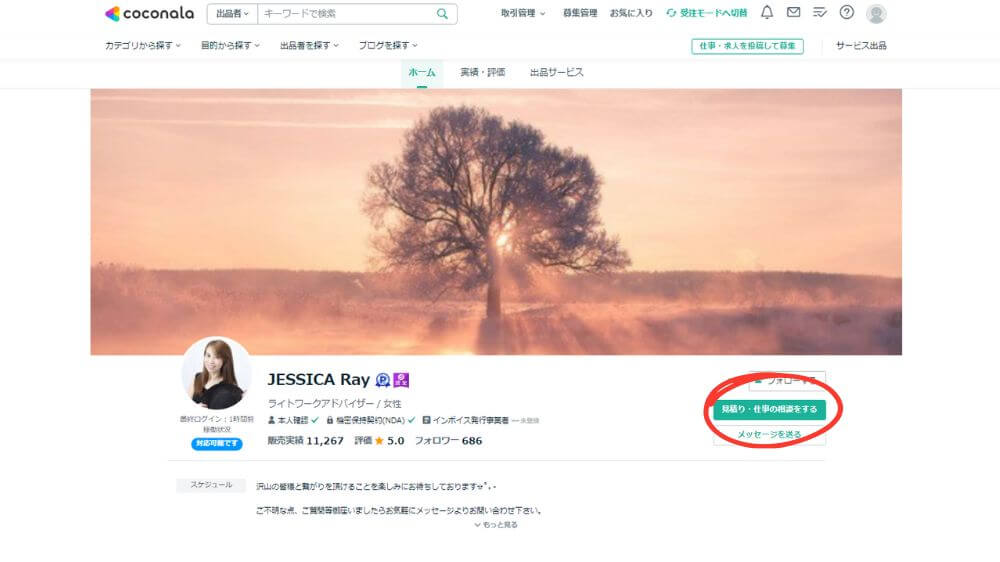Switch to 受注モード using the toggle link
Viewport: 1000px width, 562px height.
707,13
